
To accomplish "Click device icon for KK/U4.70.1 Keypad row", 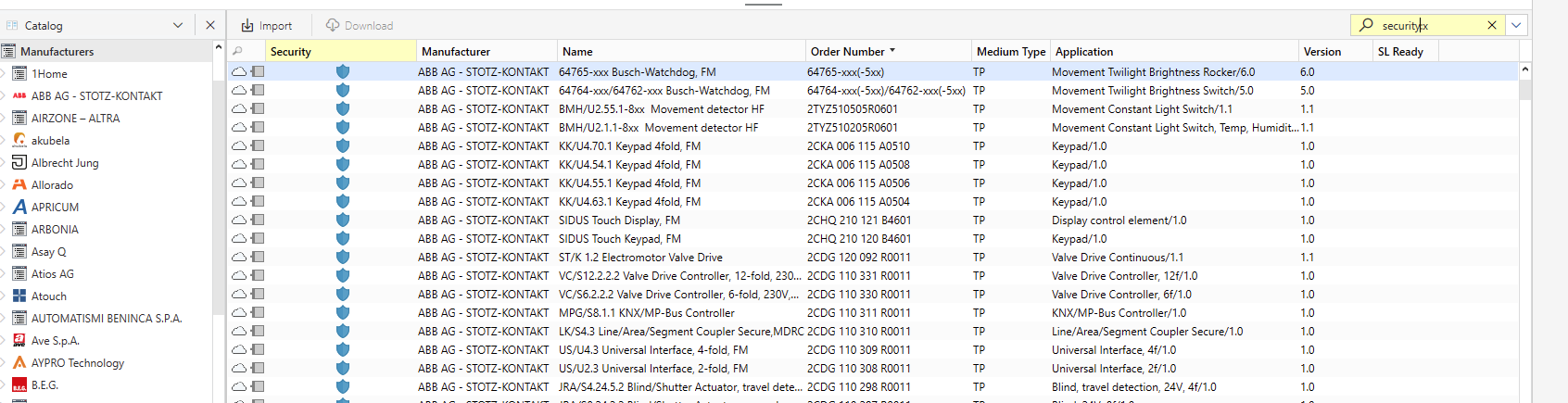I will pos(258,145).
